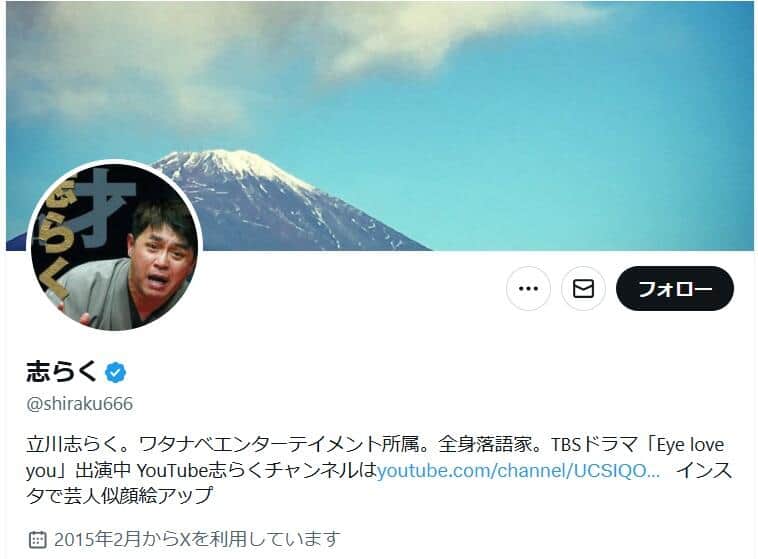
Task: Open the circular profile avatar photo
Action: (x=114, y=247)
